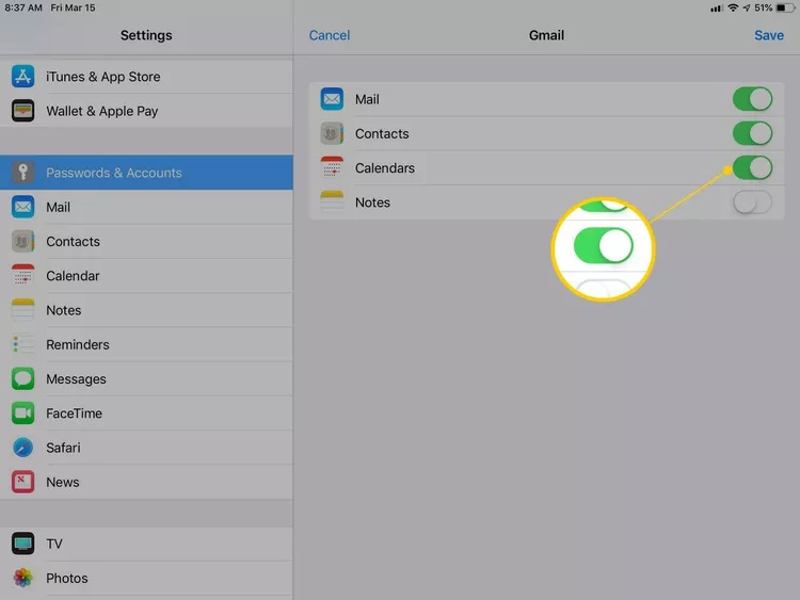The image size is (800, 600).
Task: Disable the Gmail Mail sync toggle
Action: coord(752,99)
